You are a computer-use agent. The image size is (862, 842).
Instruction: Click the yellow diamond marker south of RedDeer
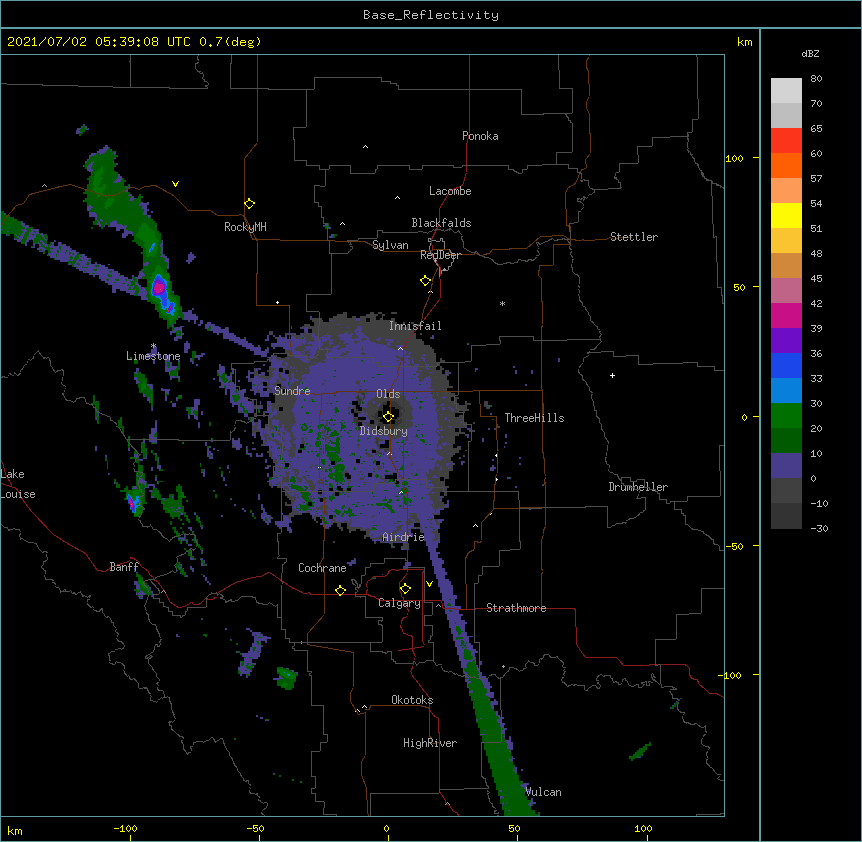(425, 281)
